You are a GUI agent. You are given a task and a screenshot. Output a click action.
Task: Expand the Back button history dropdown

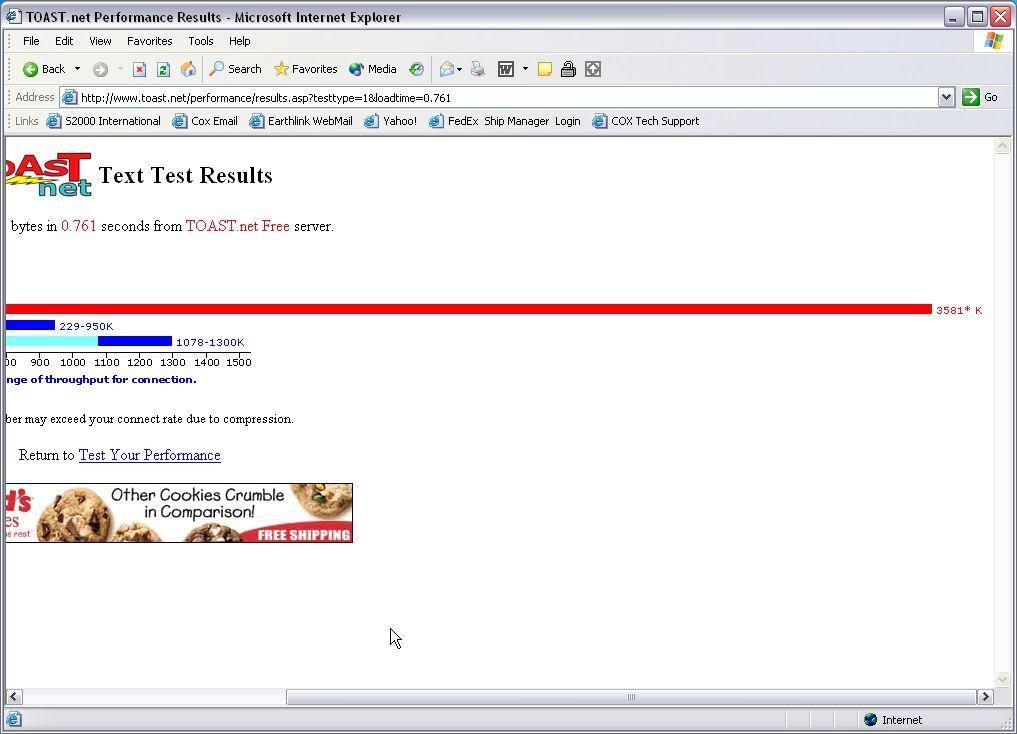(x=77, y=69)
